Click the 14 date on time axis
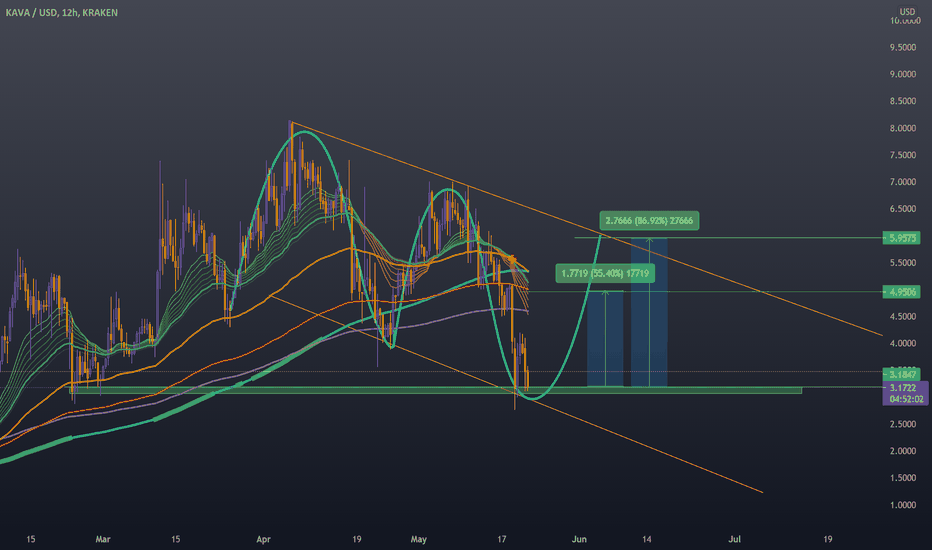This screenshot has width=932, height=550. point(647,539)
